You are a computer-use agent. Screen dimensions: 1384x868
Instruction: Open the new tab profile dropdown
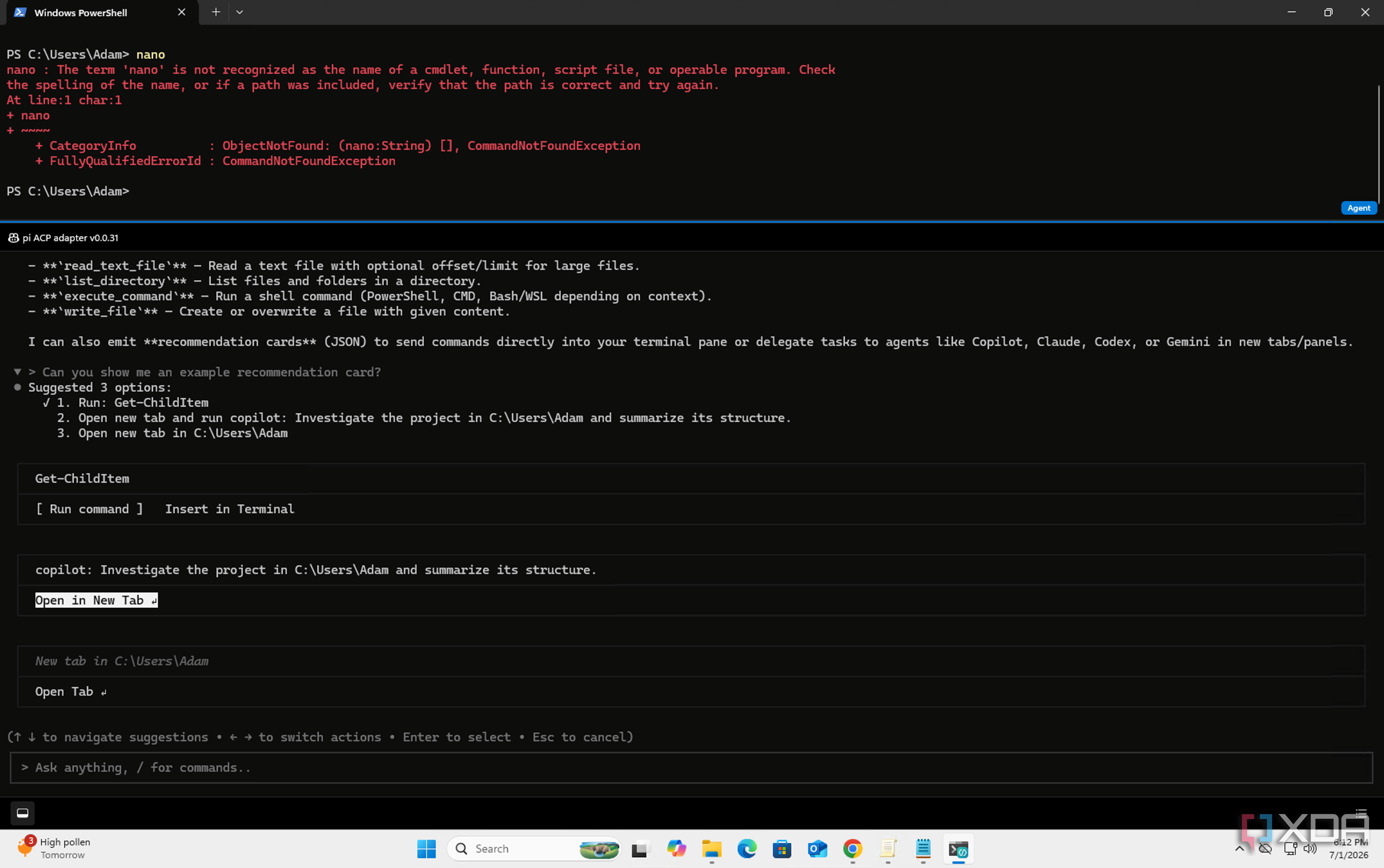(239, 12)
